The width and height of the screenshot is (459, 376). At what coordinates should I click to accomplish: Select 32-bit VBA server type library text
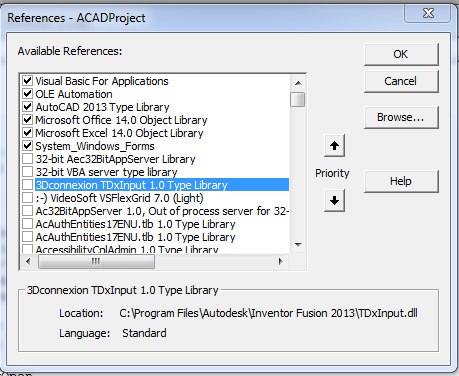tap(106, 172)
